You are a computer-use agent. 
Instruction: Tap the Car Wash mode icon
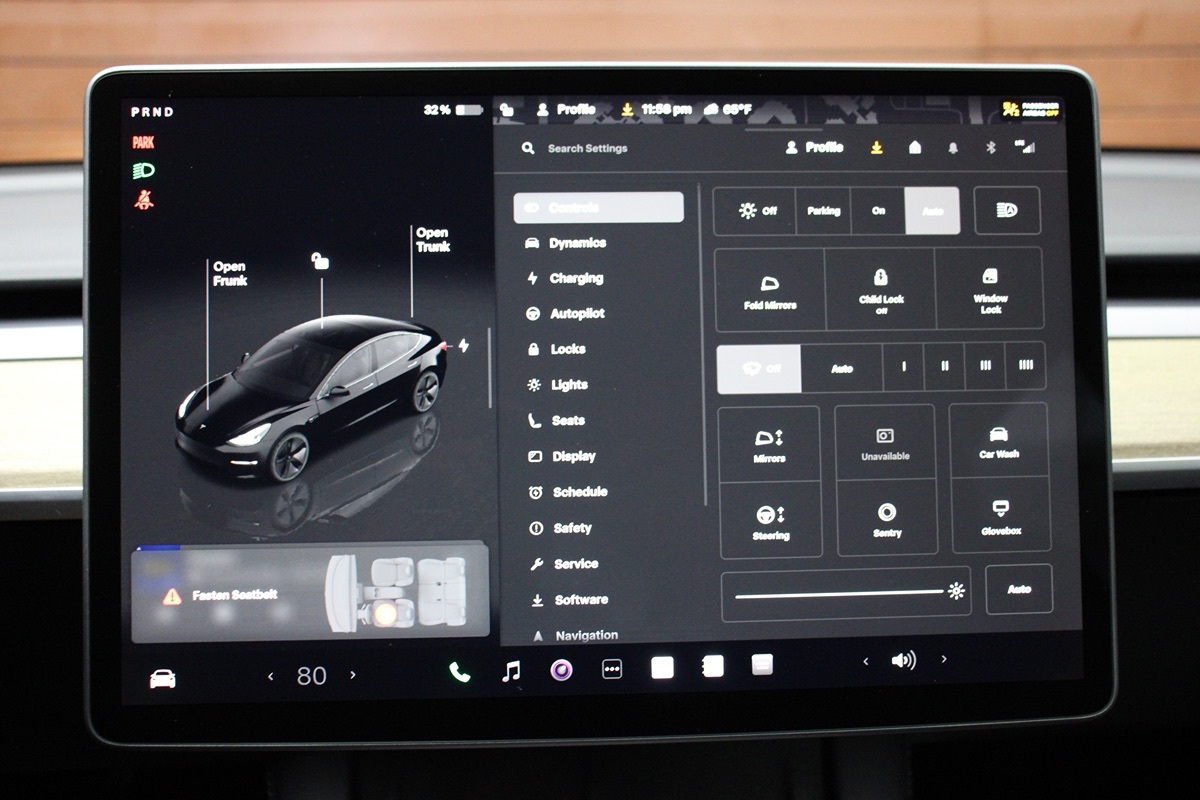pyautogui.click(x=998, y=441)
